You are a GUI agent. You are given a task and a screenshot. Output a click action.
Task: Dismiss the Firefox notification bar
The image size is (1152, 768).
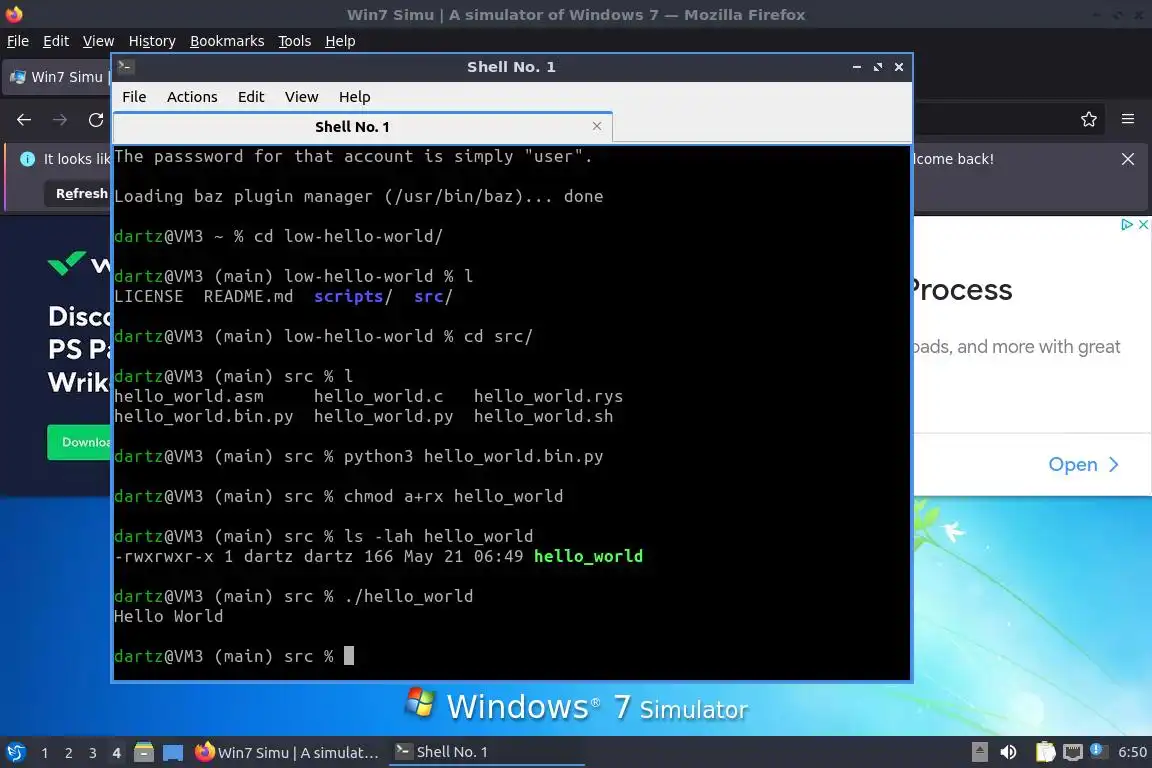[x=1128, y=159]
